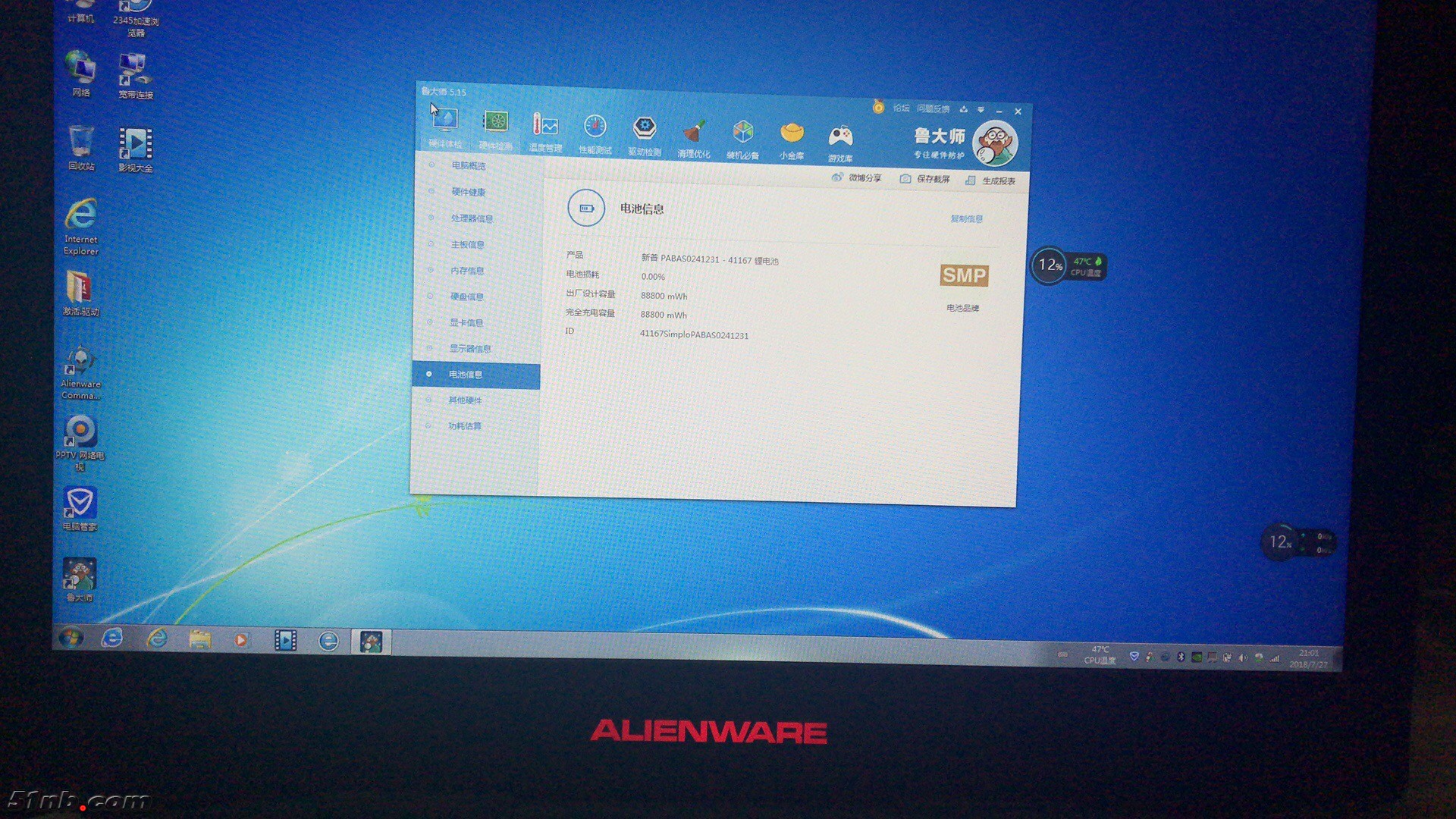Open 功耗估算 sidebar item
The image size is (1456, 819).
464,426
